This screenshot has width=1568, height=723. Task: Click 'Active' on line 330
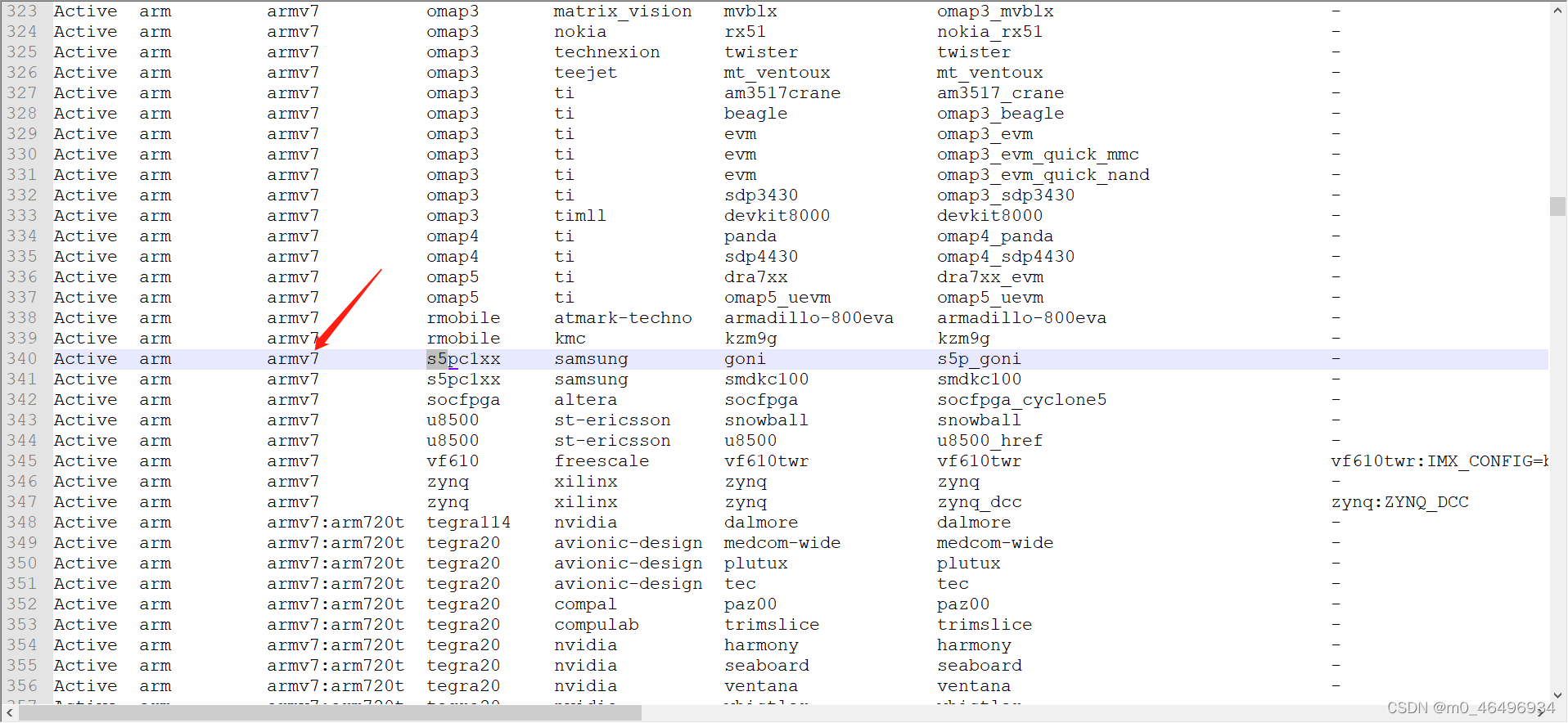[85, 155]
